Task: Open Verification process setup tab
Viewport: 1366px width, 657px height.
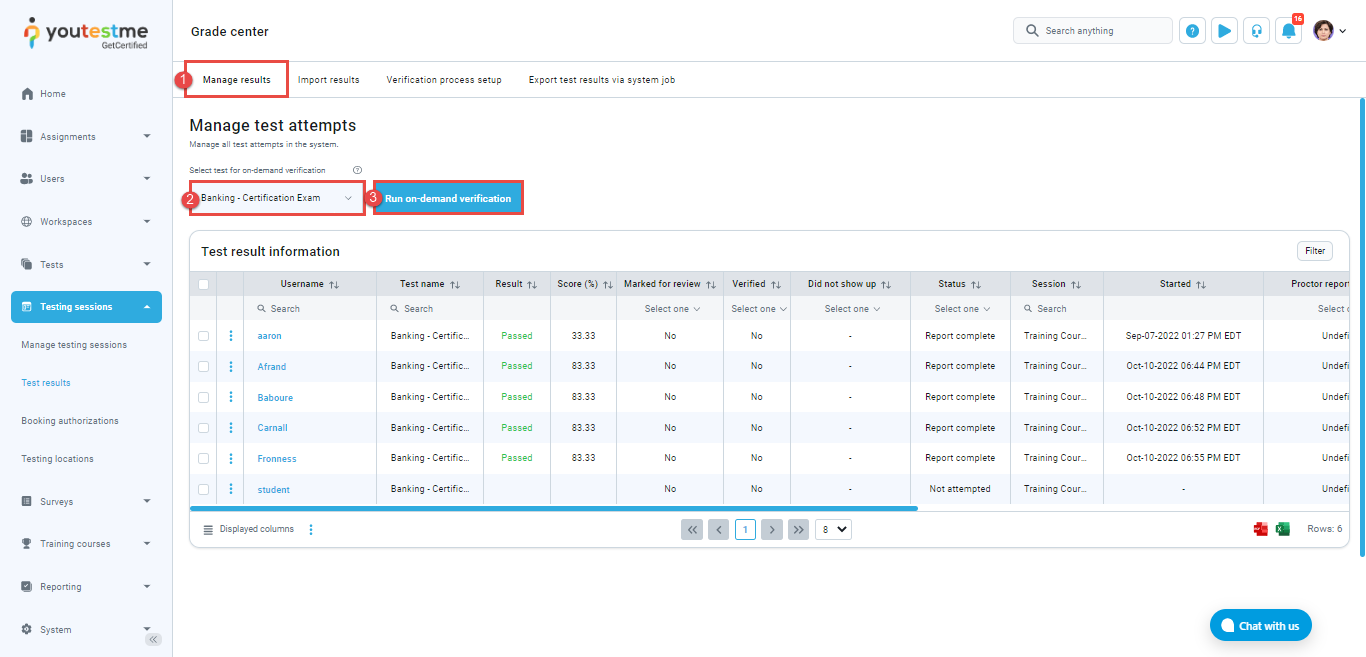Action: pyautogui.click(x=444, y=80)
